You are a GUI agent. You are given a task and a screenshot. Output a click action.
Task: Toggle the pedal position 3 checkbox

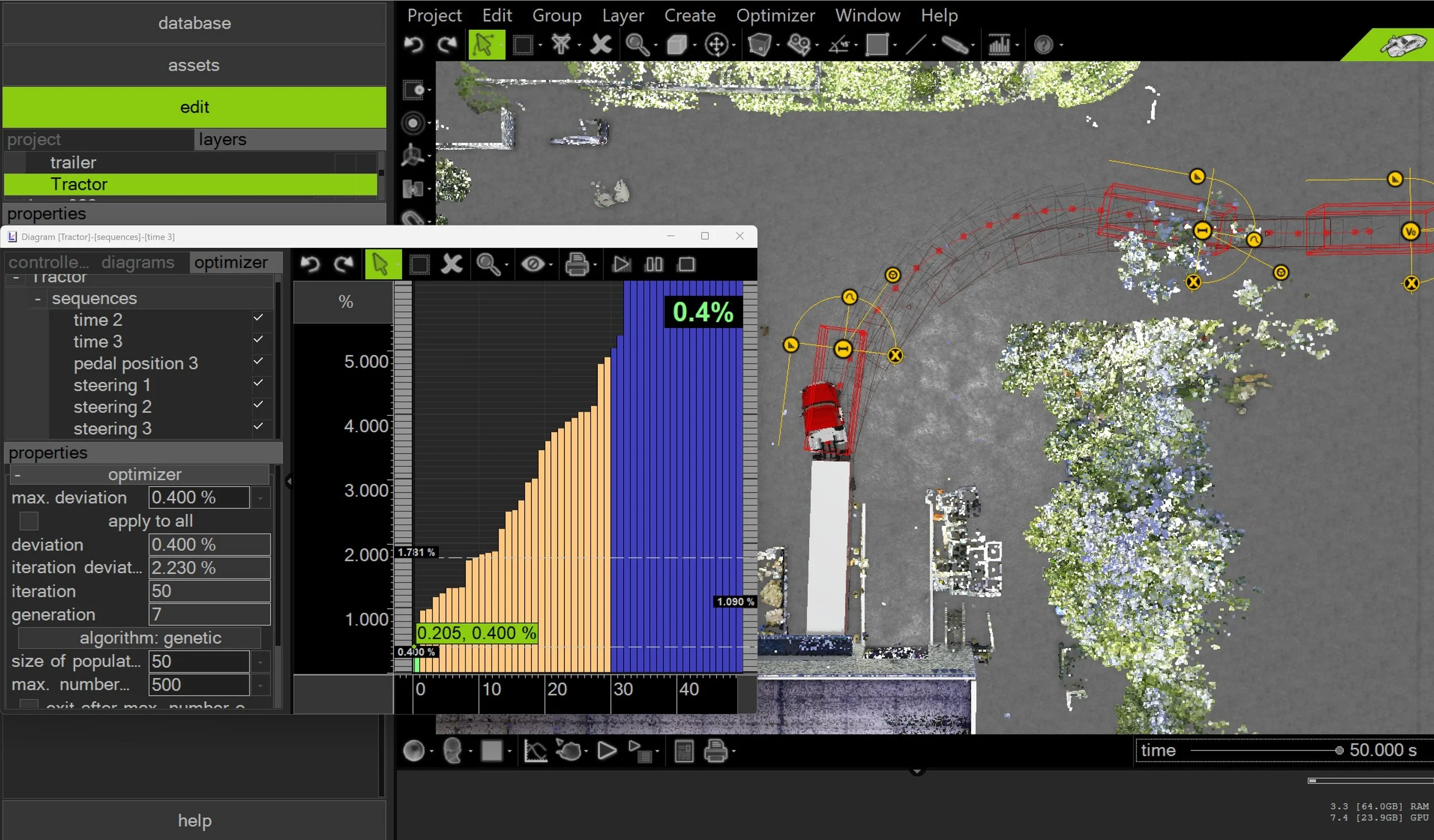point(258,361)
